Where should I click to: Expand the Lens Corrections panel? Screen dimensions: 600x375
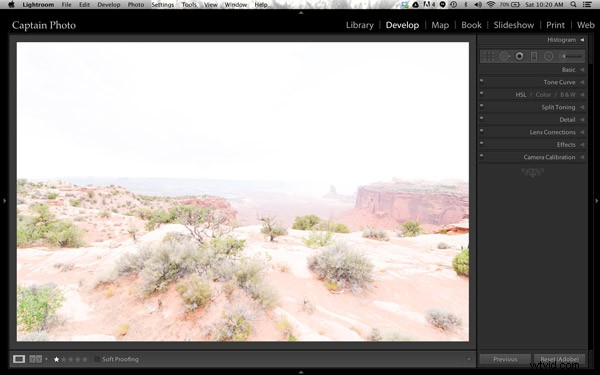582,132
